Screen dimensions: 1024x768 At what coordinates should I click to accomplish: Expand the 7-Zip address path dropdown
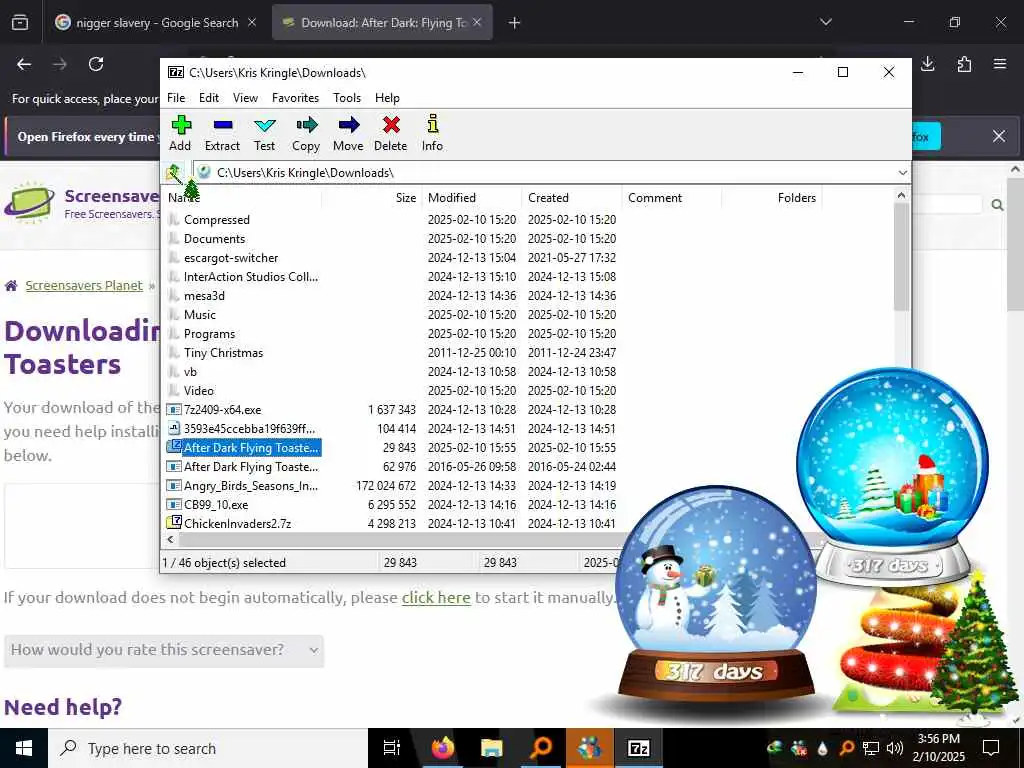click(x=903, y=172)
